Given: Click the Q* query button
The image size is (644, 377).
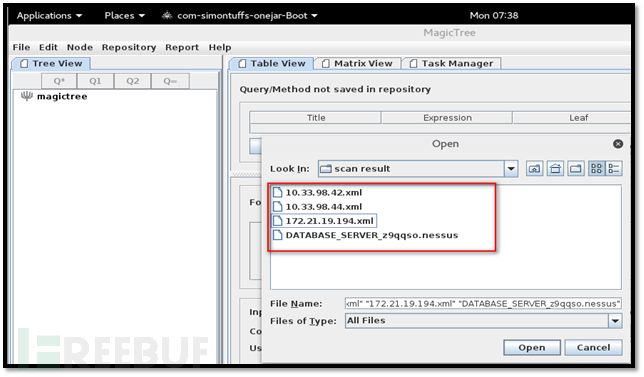Looking at the screenshot, I should (x=59, y=81).
